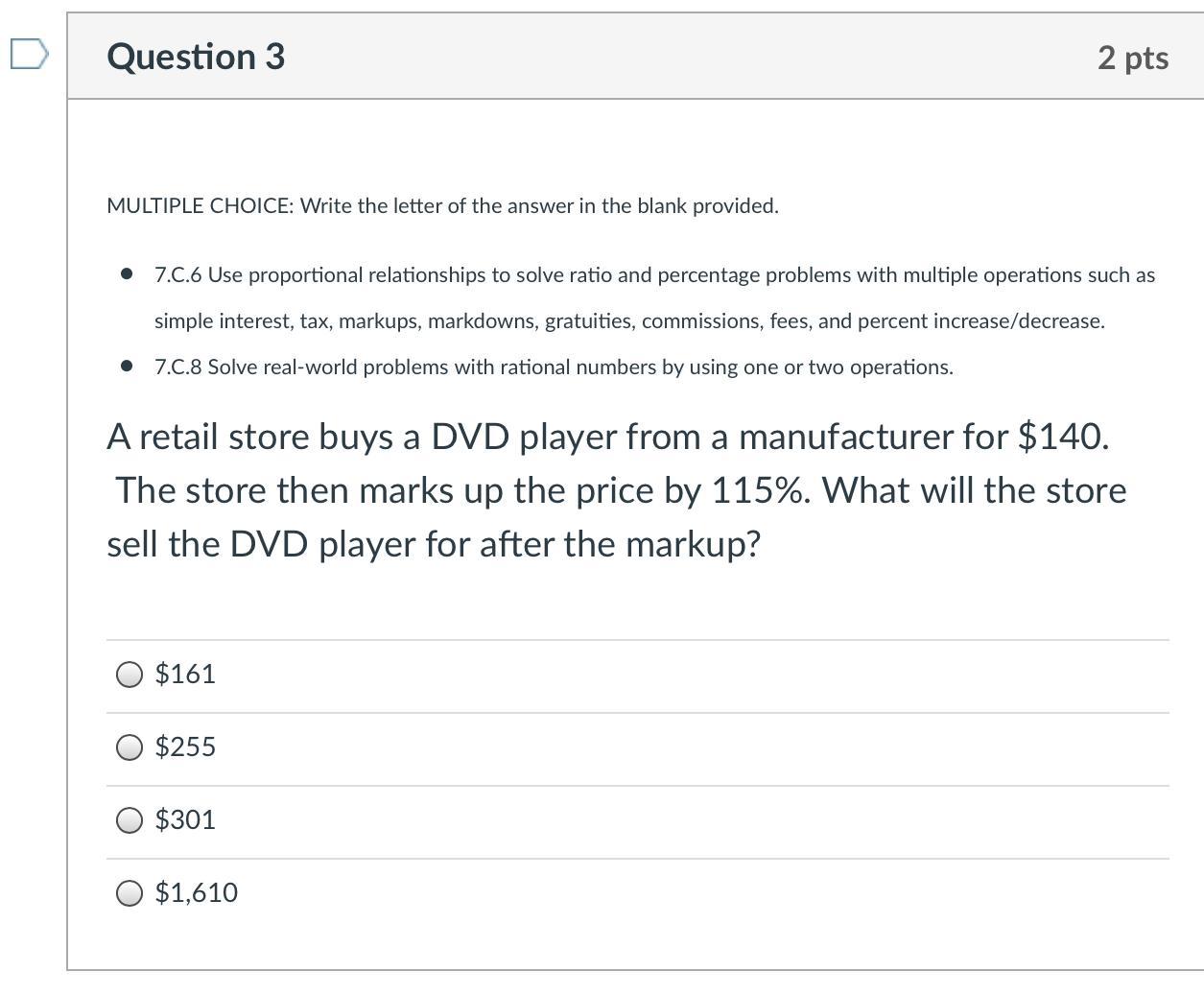
Task: Select the $161 radio button
Action: (x=130, y=675)
